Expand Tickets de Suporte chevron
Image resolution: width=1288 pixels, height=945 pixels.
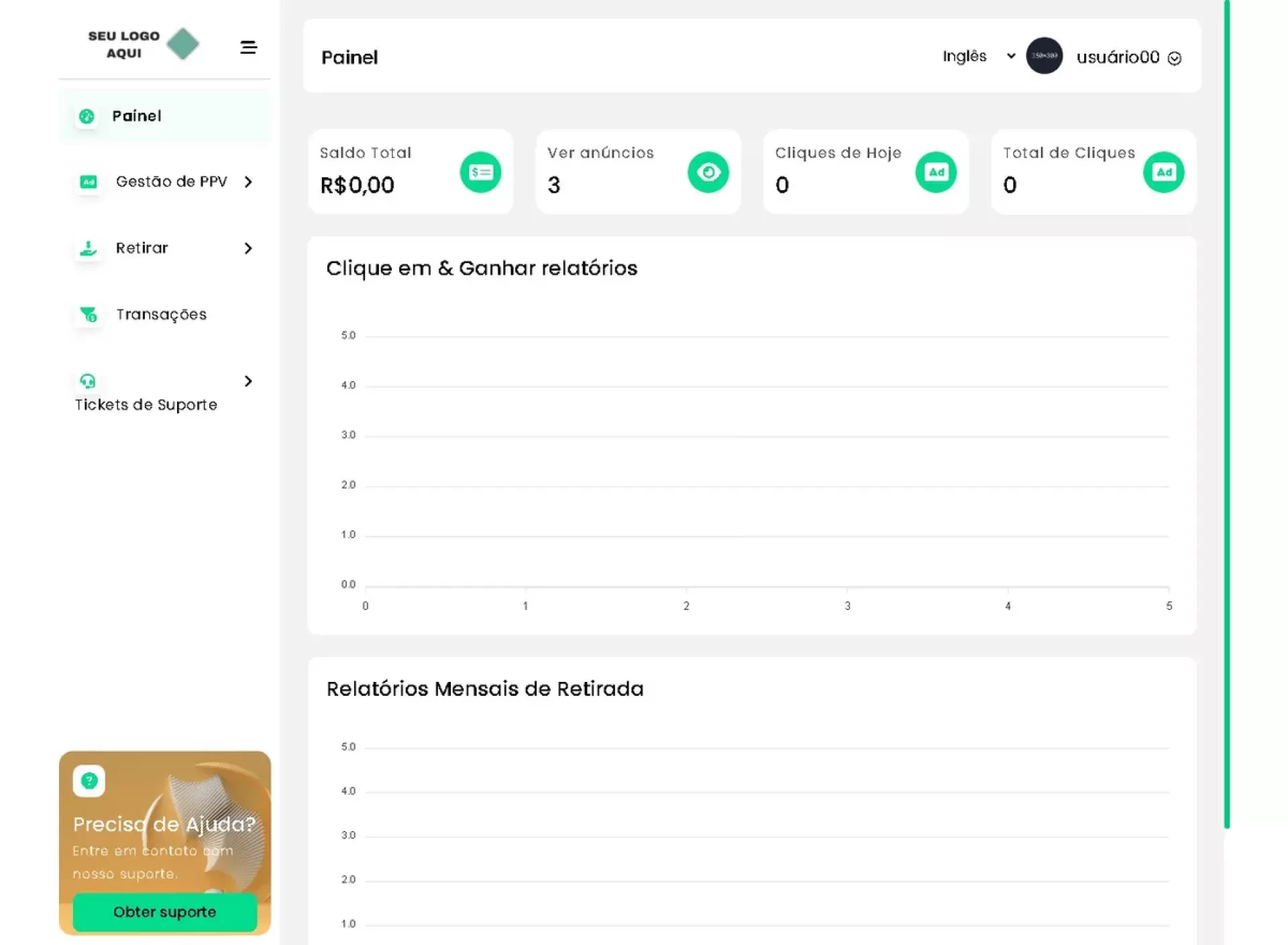click(248, 381)
